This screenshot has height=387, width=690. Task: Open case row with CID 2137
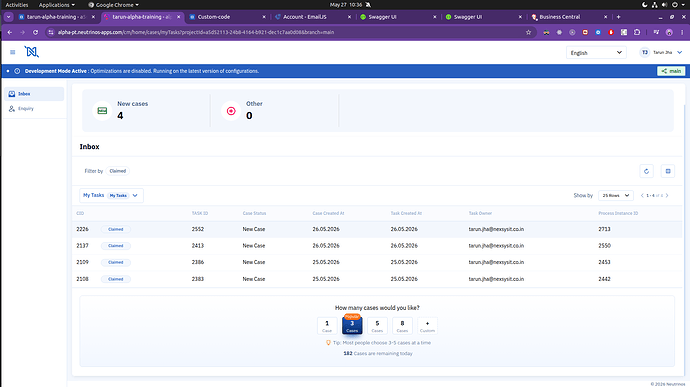377,246
